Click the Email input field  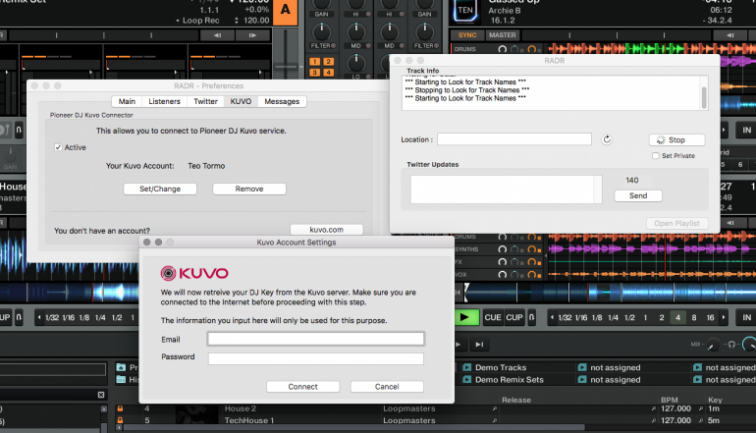point(316,339)
